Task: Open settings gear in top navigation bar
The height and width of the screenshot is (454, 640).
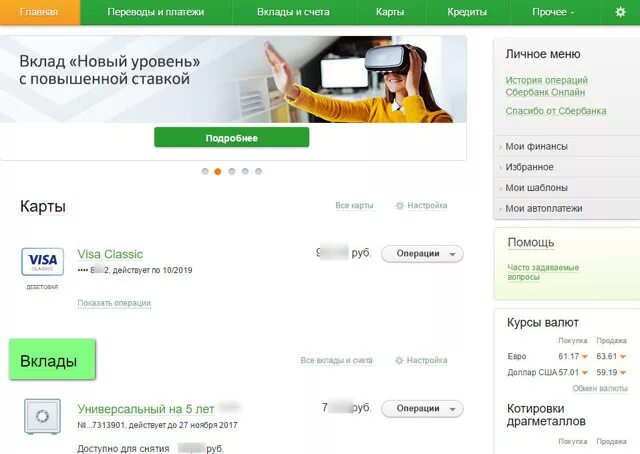Action: click(x=620, y=12)
